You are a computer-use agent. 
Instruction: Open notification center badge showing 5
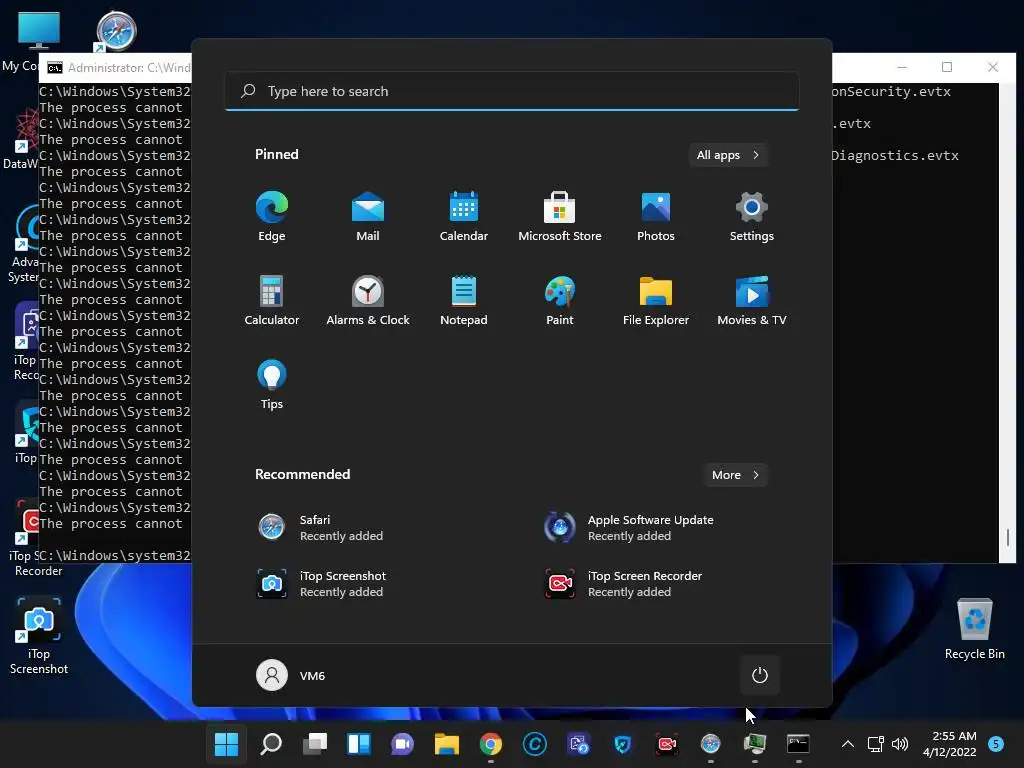(996, 744)
